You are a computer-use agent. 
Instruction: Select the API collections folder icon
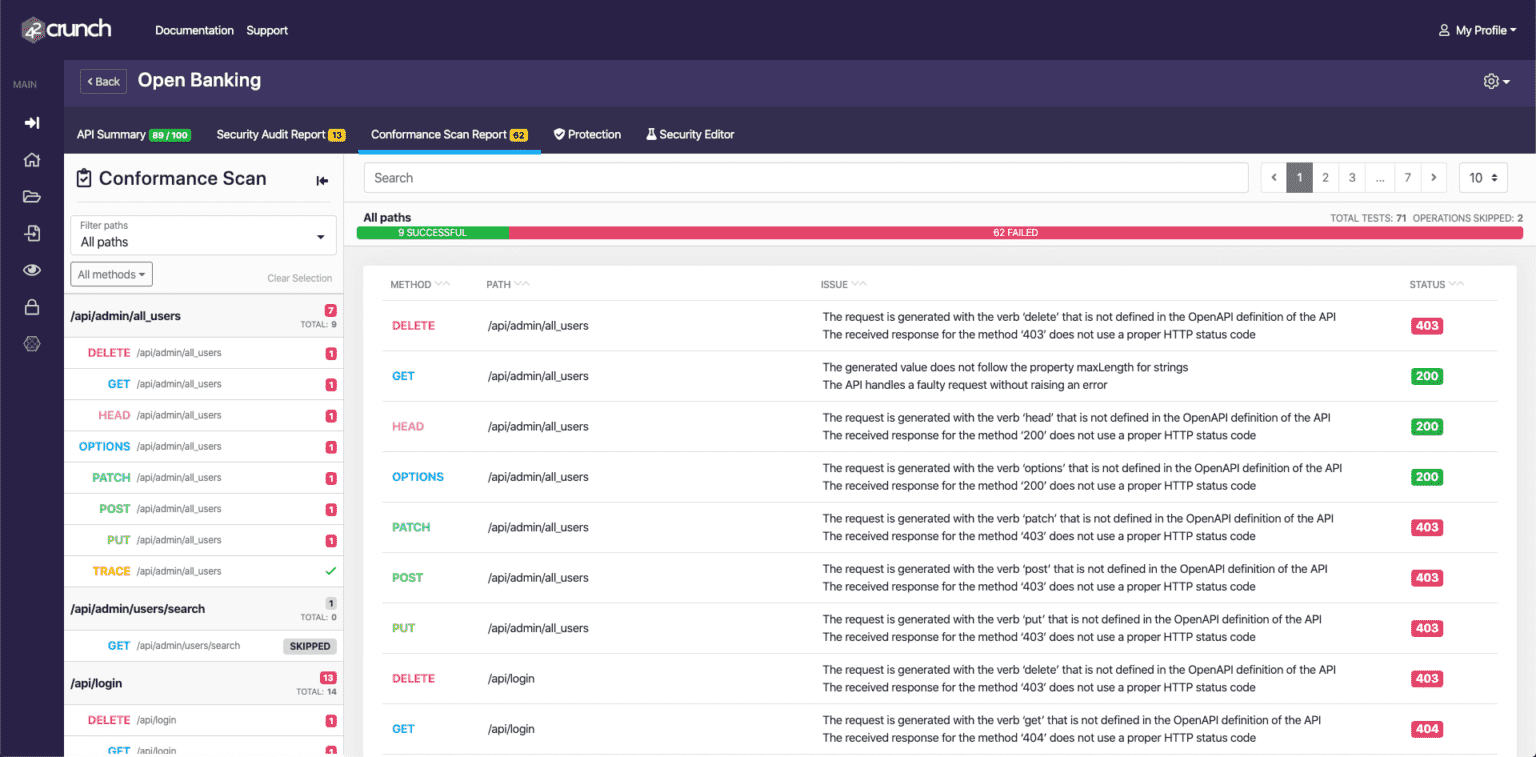[31, 197]
